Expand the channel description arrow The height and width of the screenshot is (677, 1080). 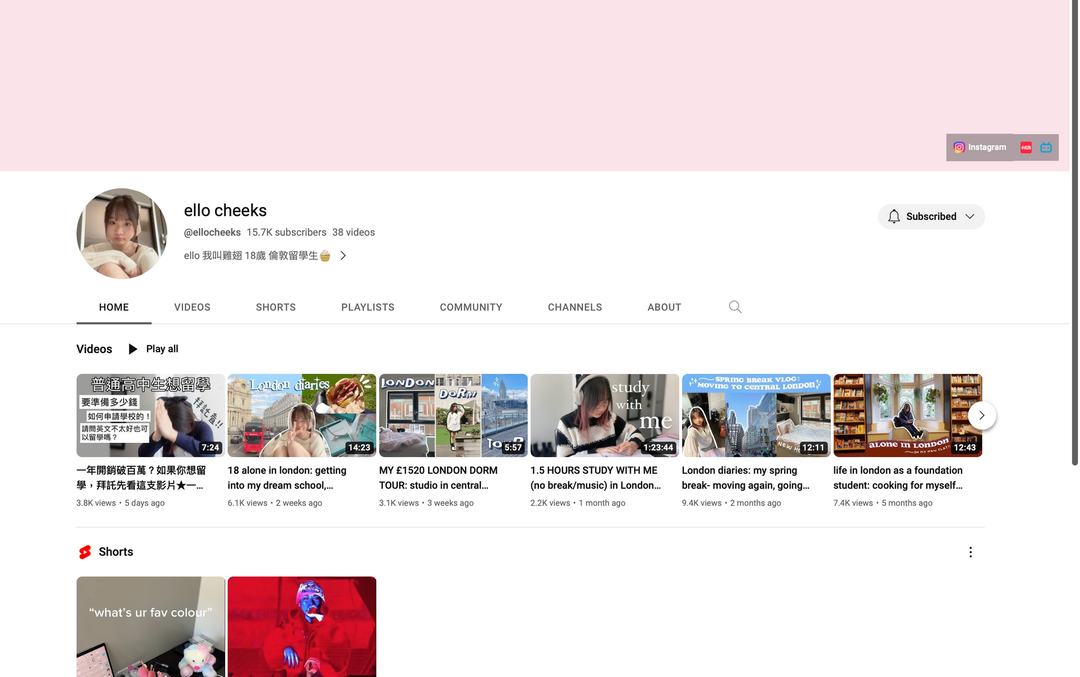[343, 256]
